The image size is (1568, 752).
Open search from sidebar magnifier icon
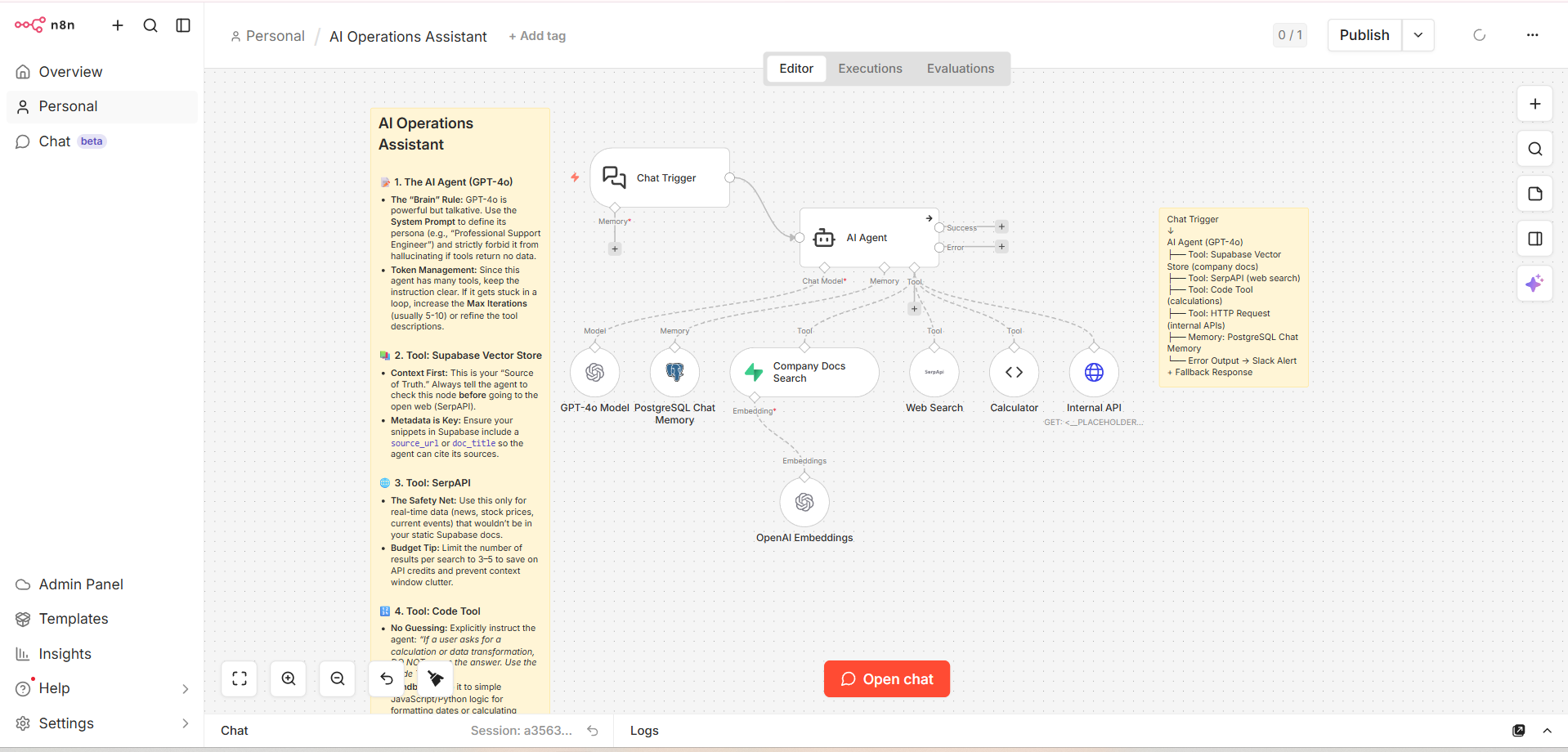pyautogui.click(x=150, y=25)
